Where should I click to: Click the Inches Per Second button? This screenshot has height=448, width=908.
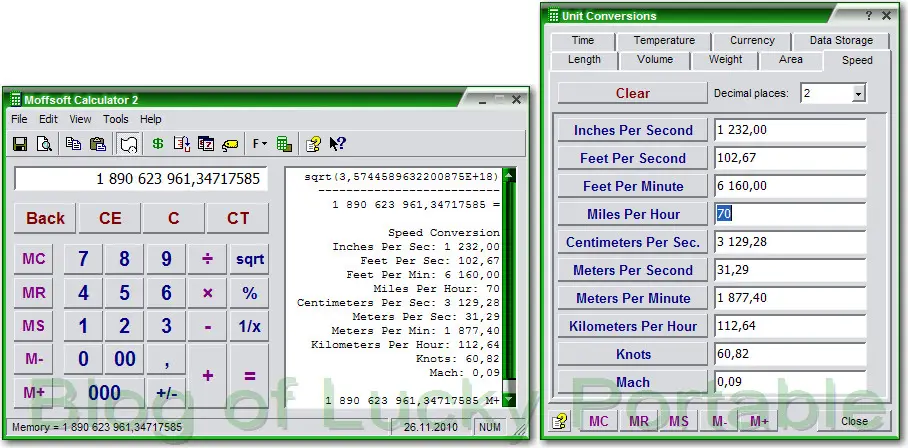click(632, 130)
